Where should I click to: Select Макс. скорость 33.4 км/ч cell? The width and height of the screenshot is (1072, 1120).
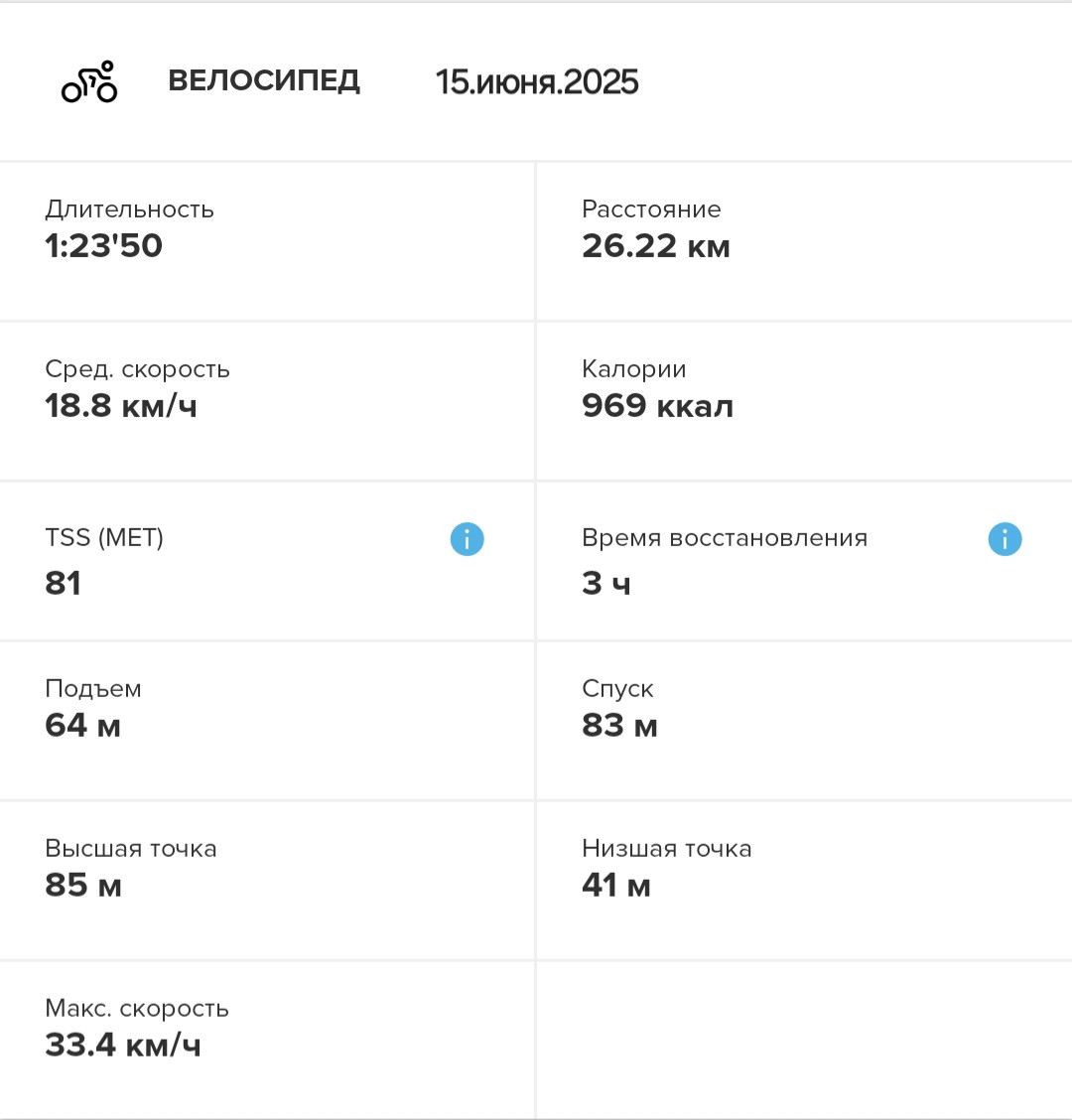267,1040
